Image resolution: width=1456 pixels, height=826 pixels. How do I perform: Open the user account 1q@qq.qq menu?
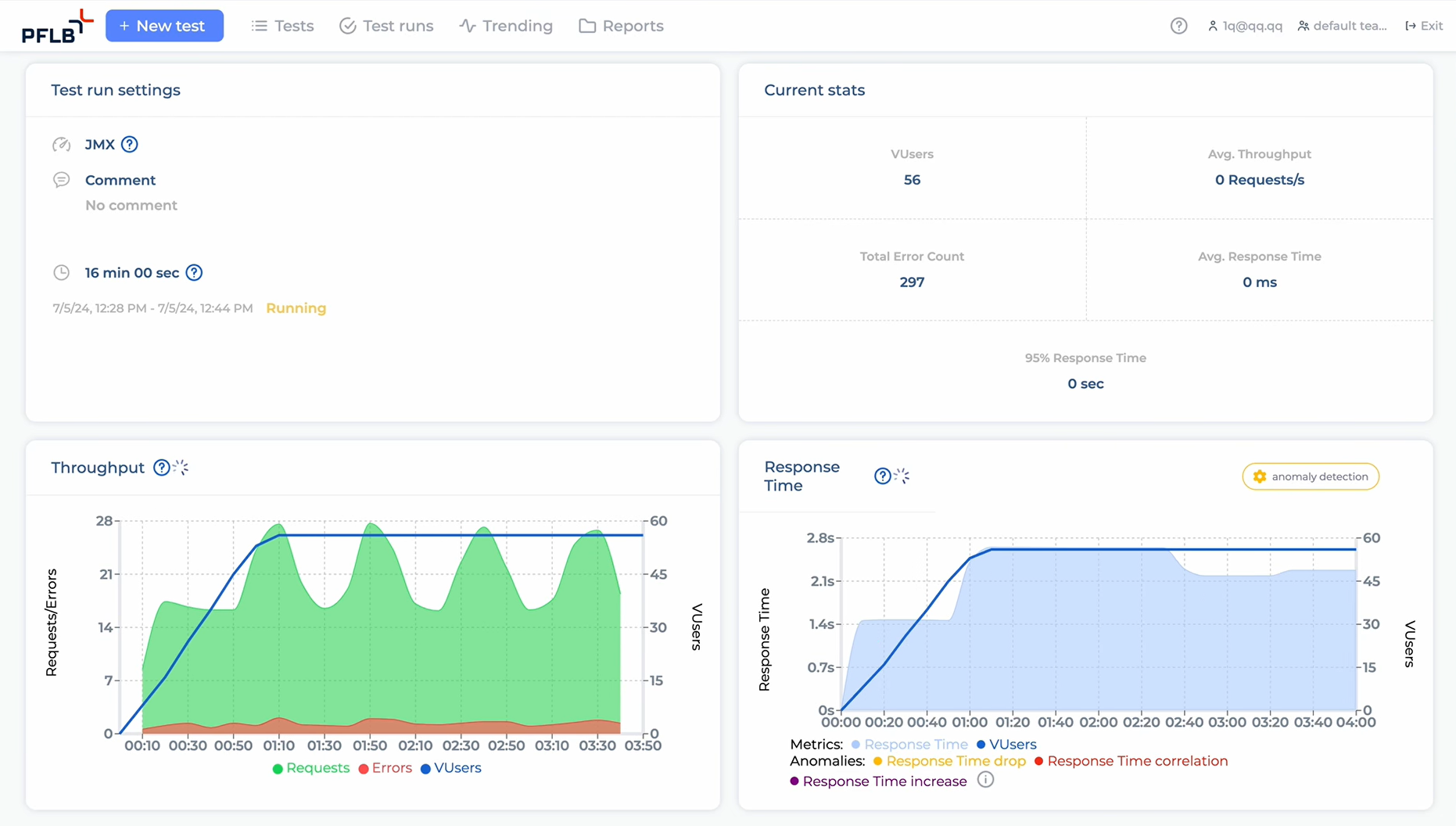1245,26
